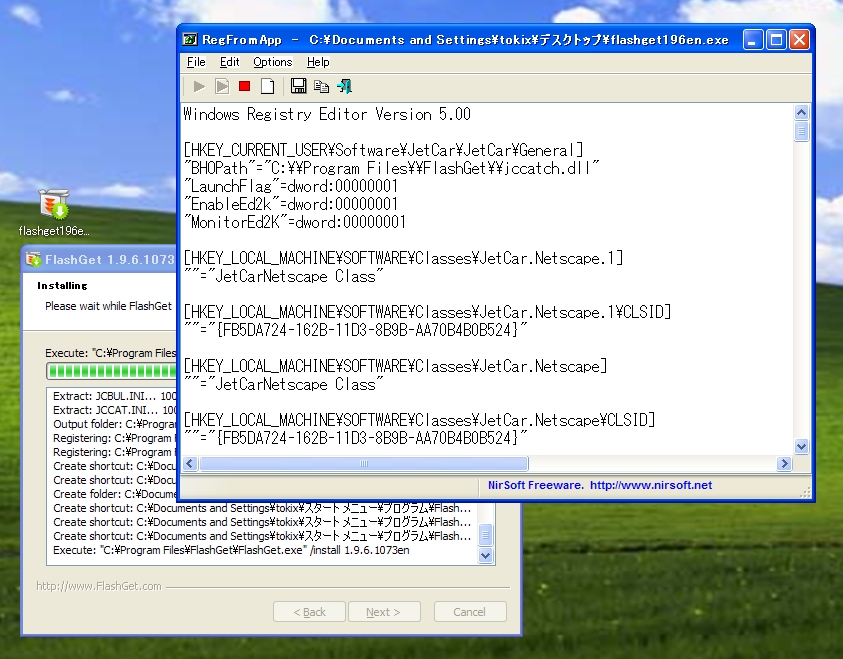The image size is (843, 659).
Task: Click "Extract: JCBUL.INI" row in installer log
Action: tap(115, 396)
